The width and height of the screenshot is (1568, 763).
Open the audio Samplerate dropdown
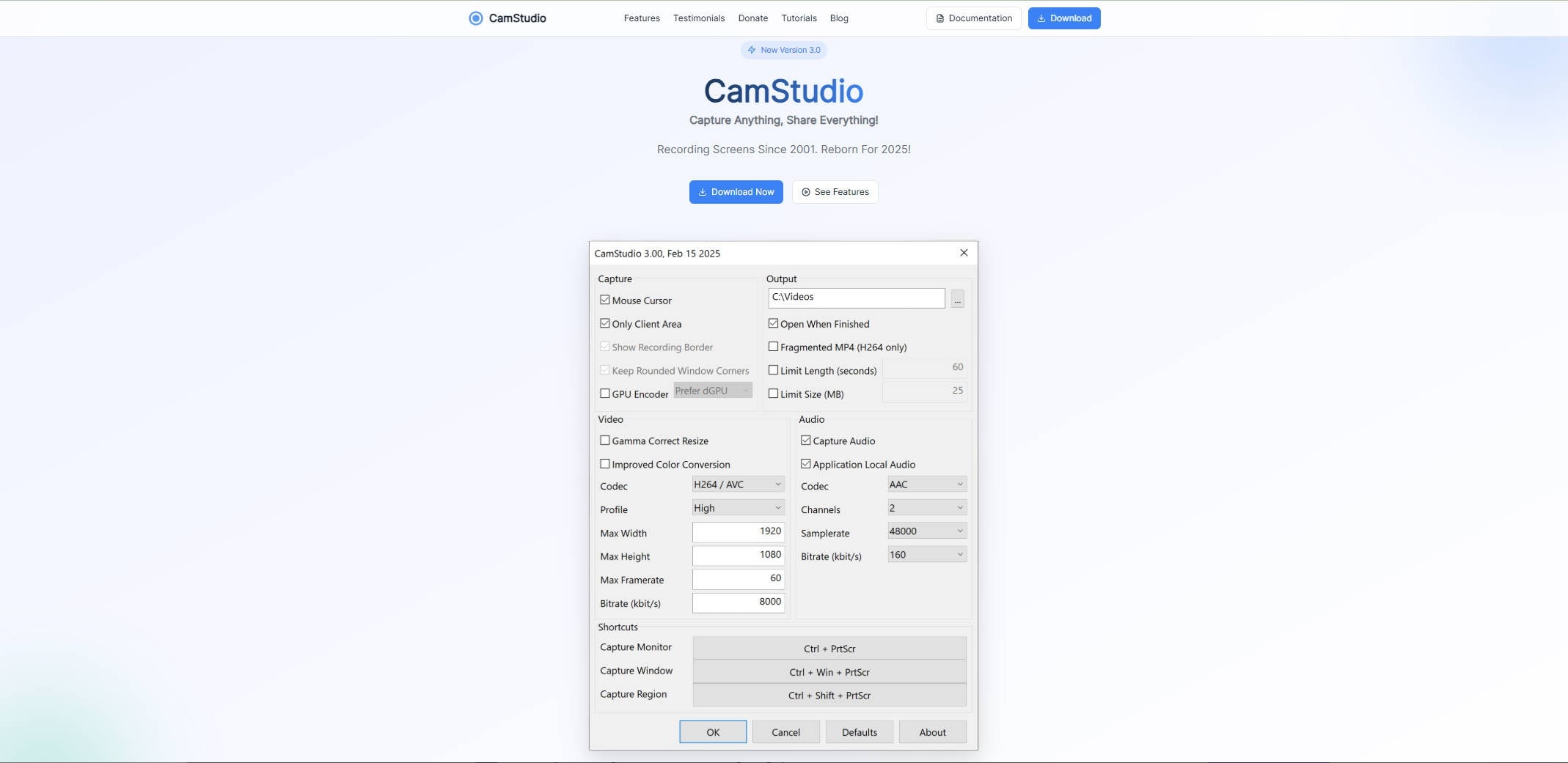tap(926, 530)
